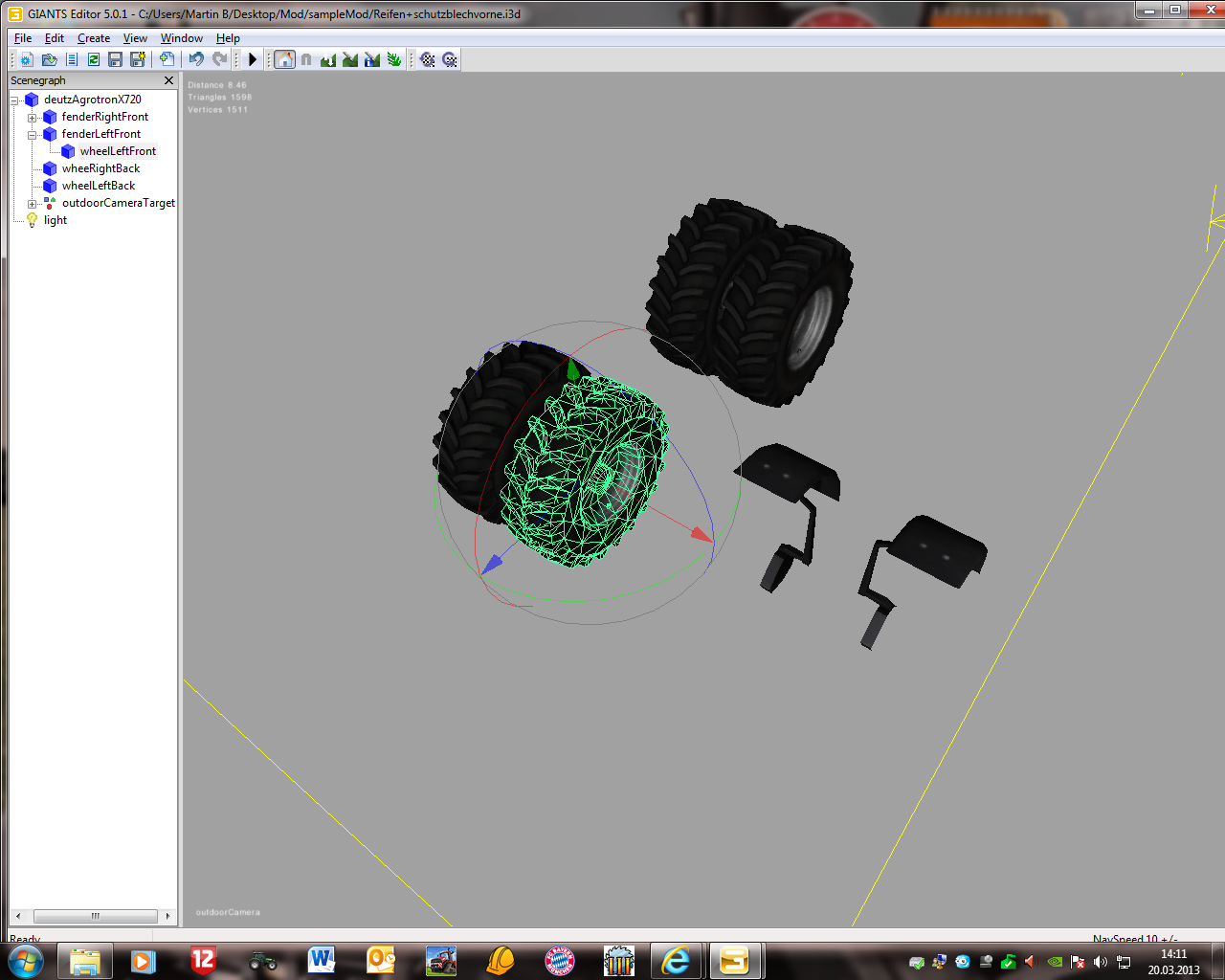Screen dimensions: 1225x980
Task: Click the green translate gizmo arrow
Action: click(572, 368)
